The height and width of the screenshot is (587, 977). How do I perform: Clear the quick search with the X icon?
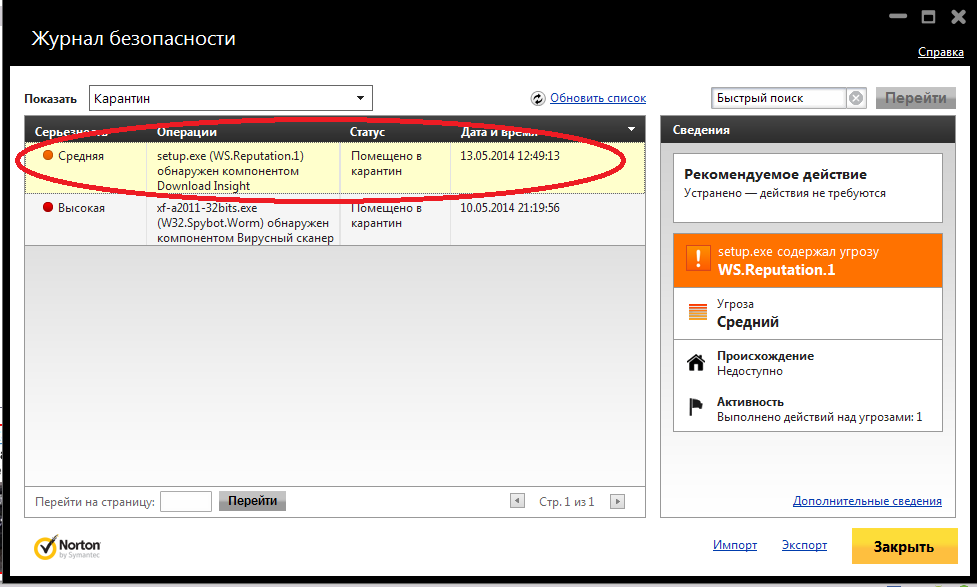tap(856, 98)
